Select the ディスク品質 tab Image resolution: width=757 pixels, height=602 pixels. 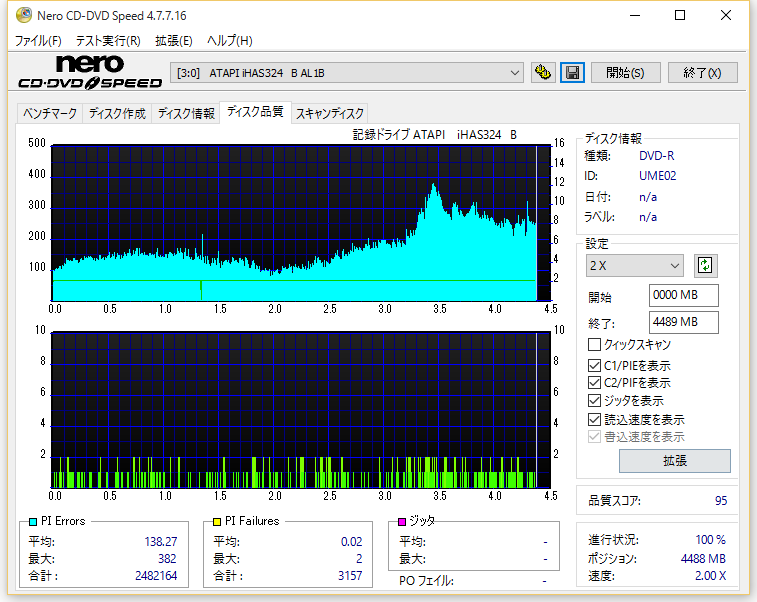click(x=255, y=112)
